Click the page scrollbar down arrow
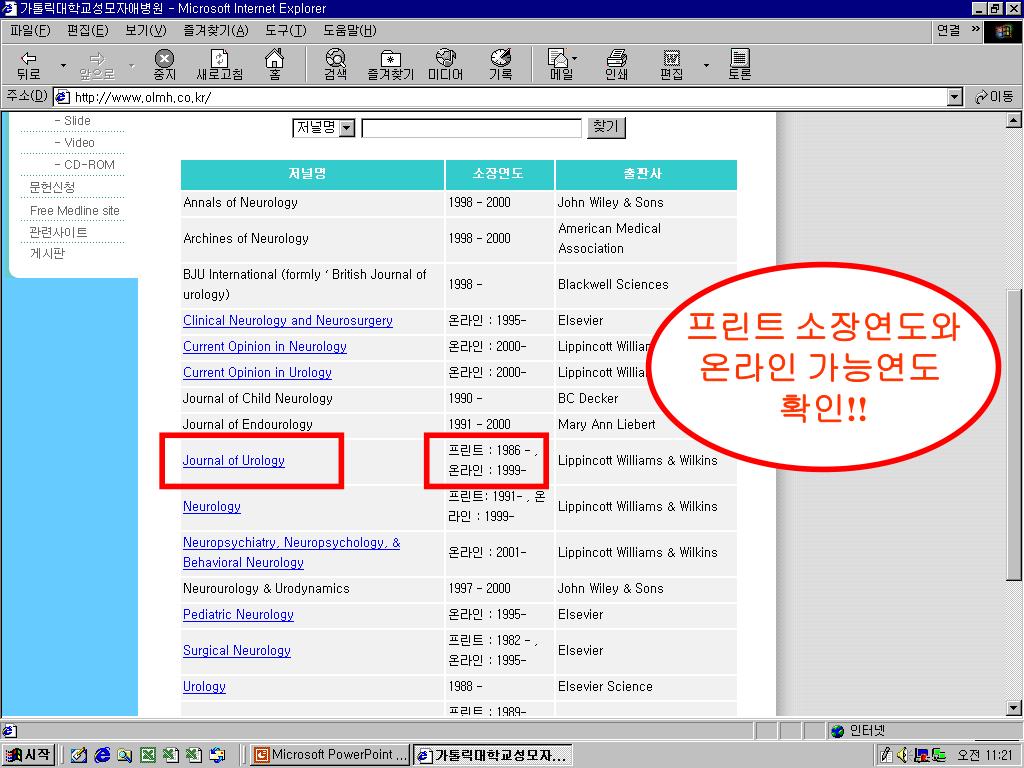 1014,708
